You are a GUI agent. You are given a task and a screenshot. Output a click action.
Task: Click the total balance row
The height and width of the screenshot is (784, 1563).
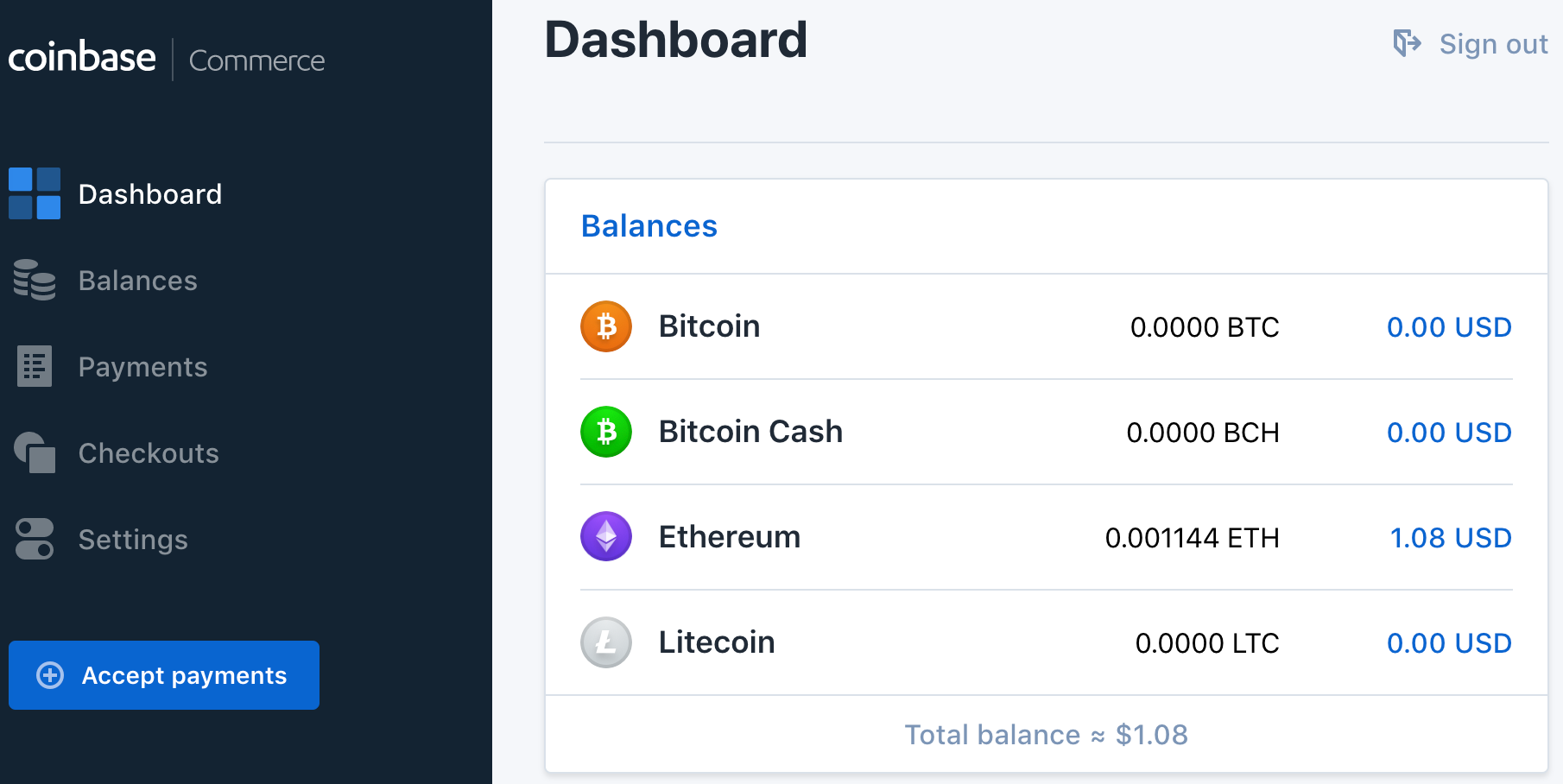(1046, 734)
